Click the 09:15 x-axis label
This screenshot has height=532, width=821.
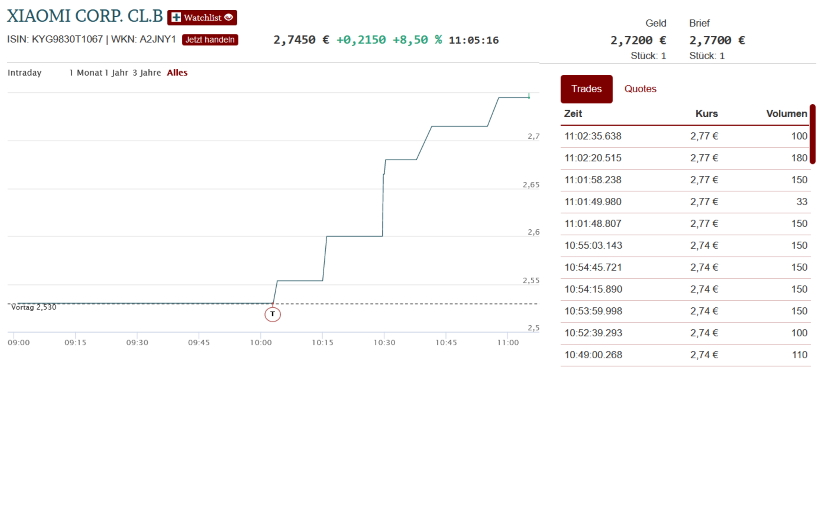(75, 342)
